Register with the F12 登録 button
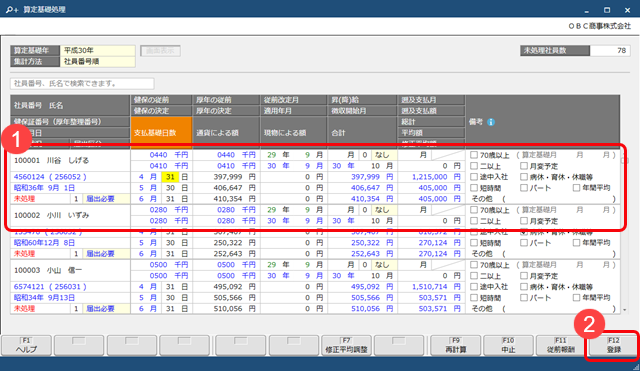 (613, 345)
